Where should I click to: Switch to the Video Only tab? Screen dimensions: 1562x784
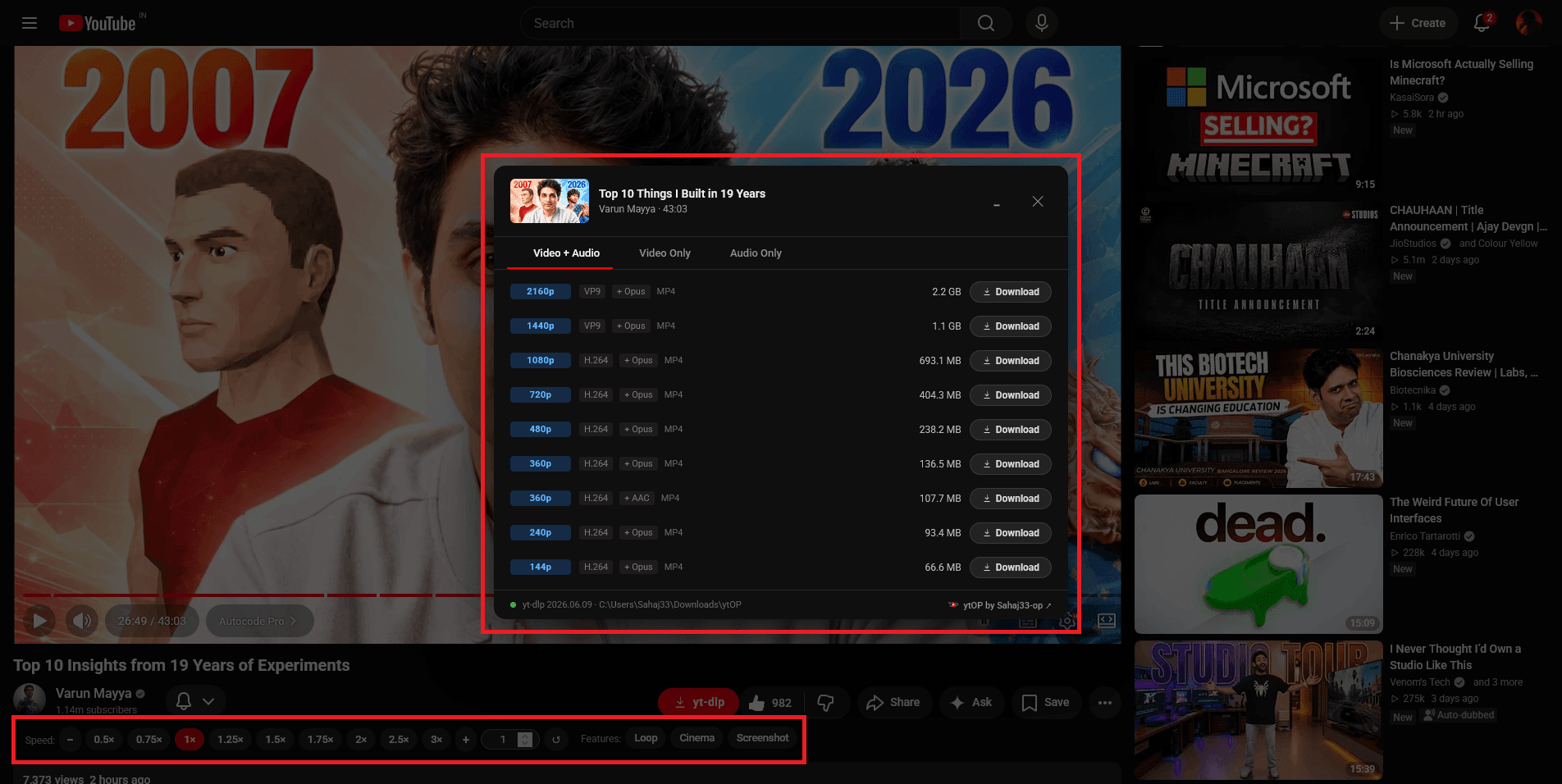click(x=665, y=253)
